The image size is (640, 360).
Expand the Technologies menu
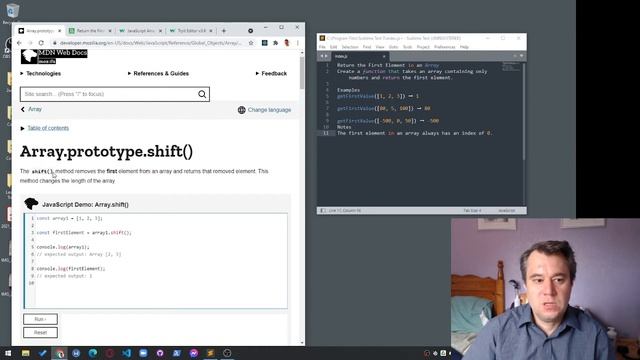click(40, 73)
